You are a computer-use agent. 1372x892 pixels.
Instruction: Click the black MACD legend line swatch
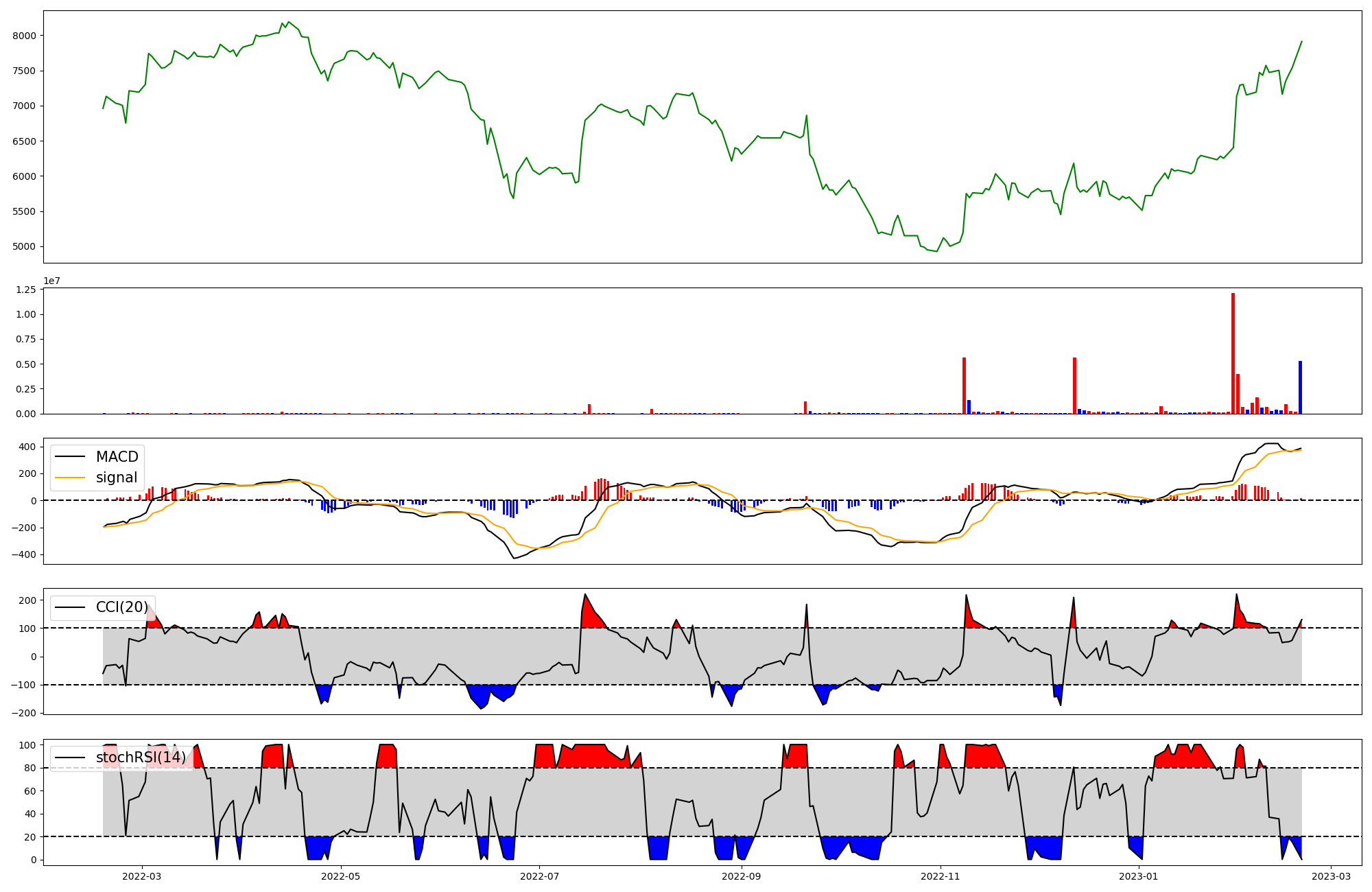click(70, 457)
